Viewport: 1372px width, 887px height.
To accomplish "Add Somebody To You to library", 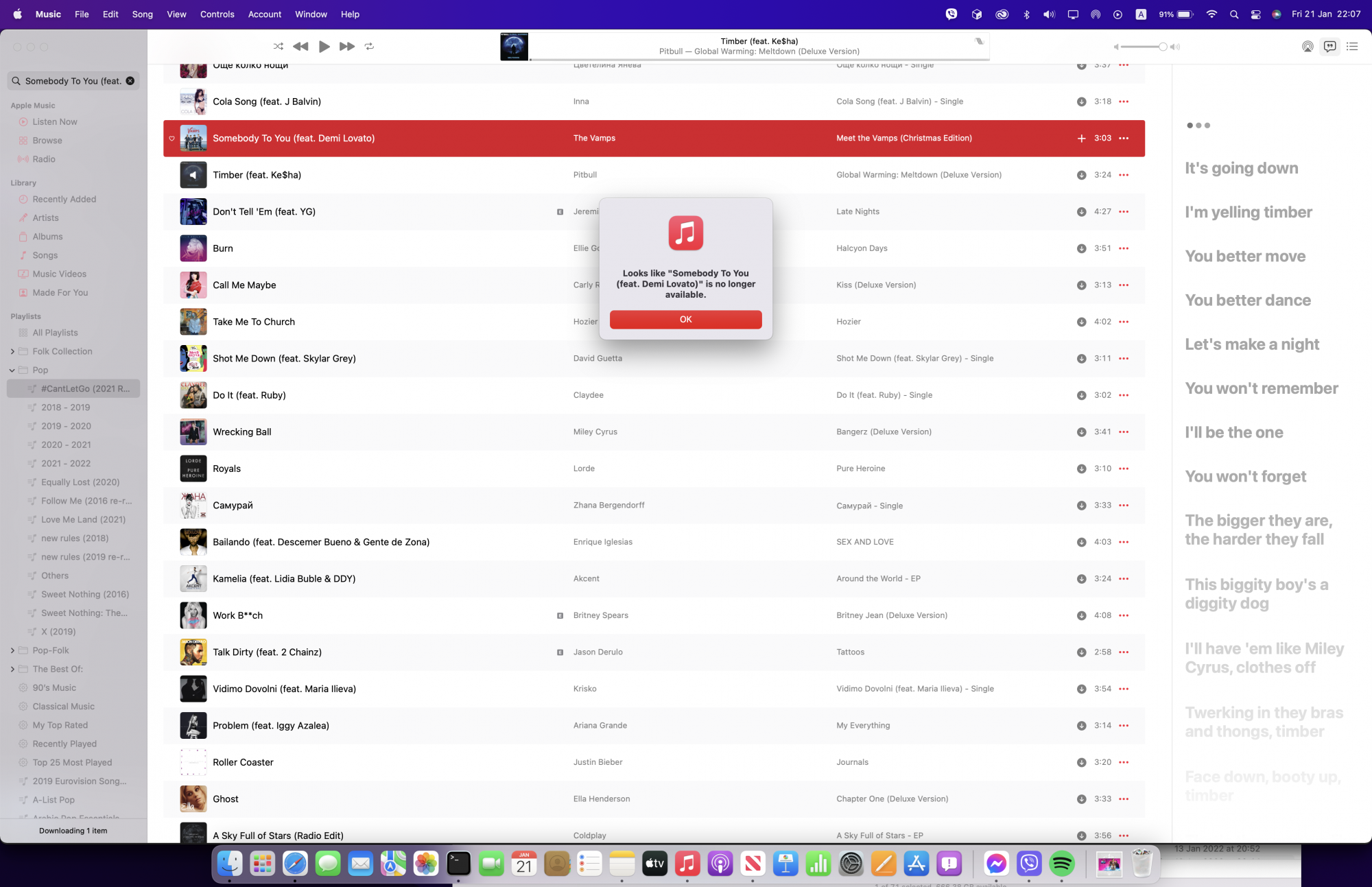I will coord(1081,139).
